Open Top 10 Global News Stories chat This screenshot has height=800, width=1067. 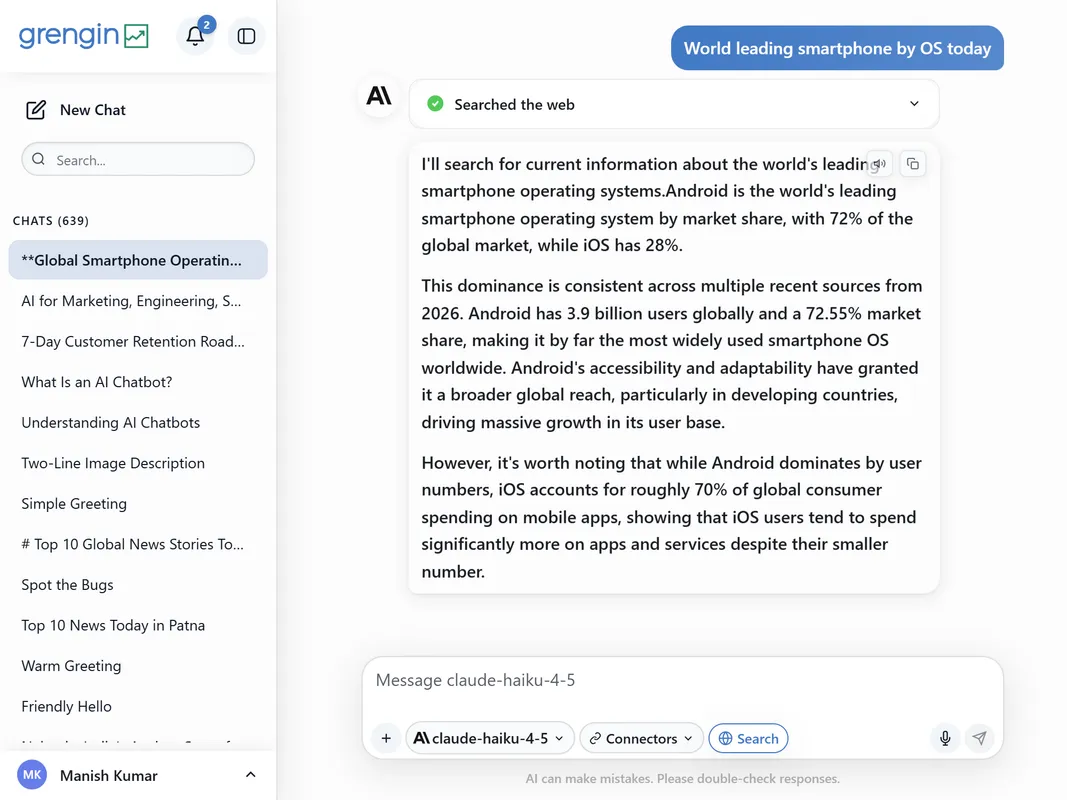(138, 544)
